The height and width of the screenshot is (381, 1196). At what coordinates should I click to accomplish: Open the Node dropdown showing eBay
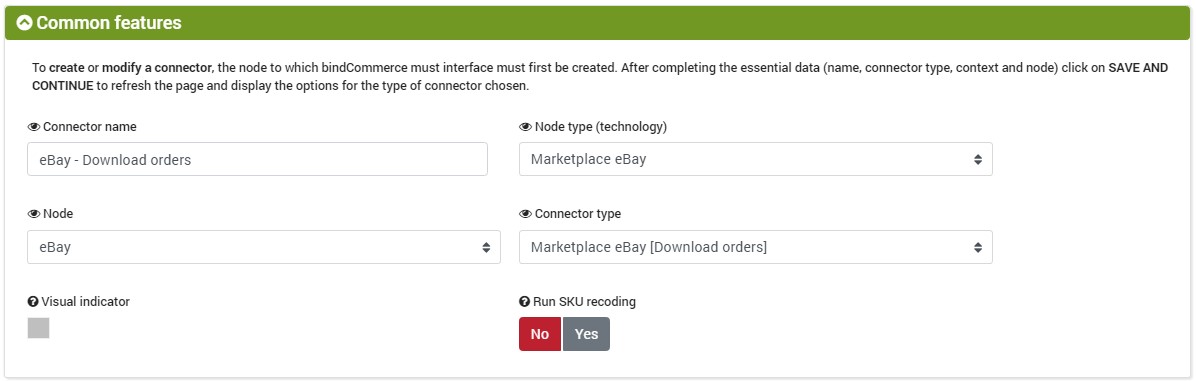(264, 247)
